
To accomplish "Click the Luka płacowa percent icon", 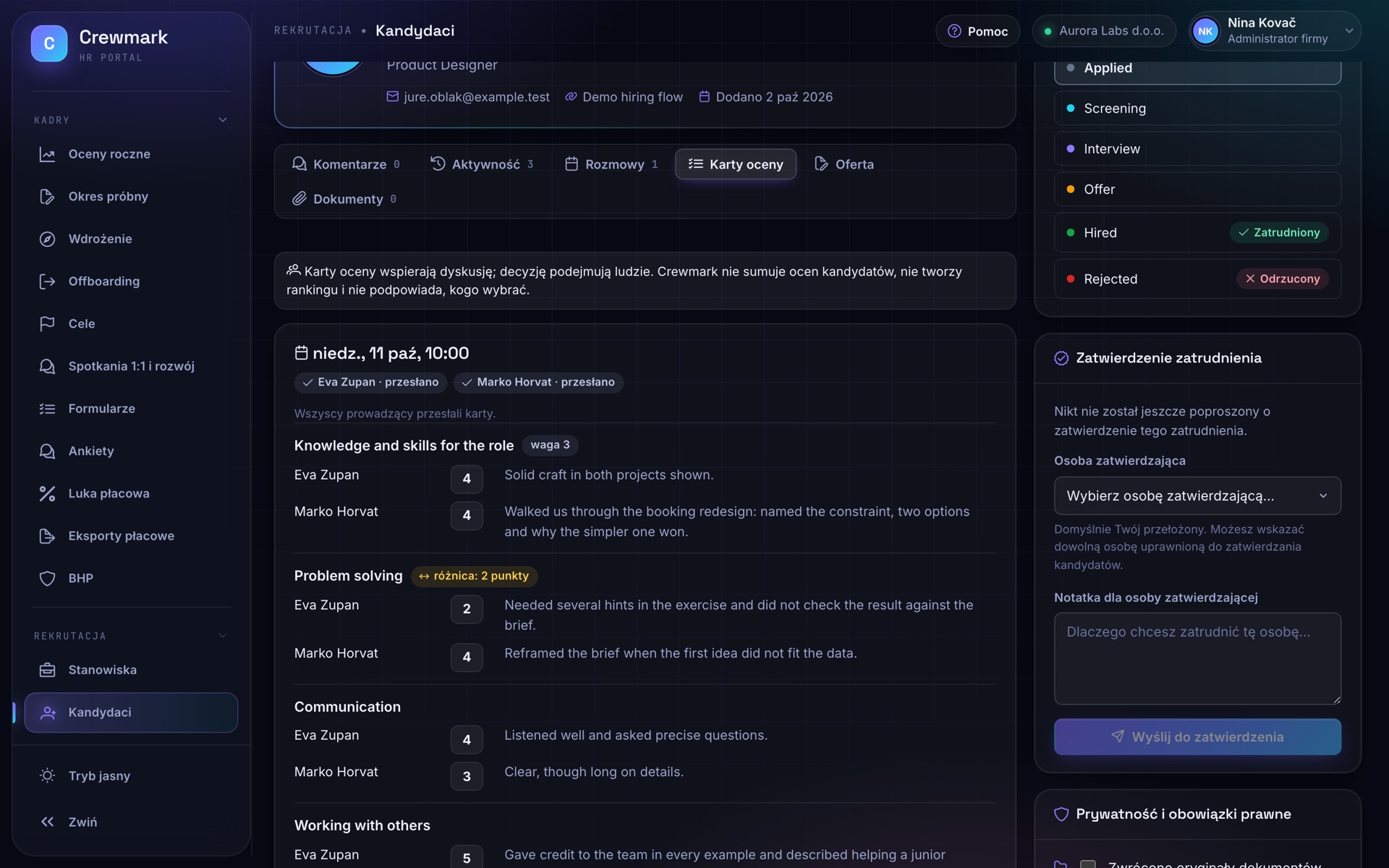I will (x=47, y=493).
